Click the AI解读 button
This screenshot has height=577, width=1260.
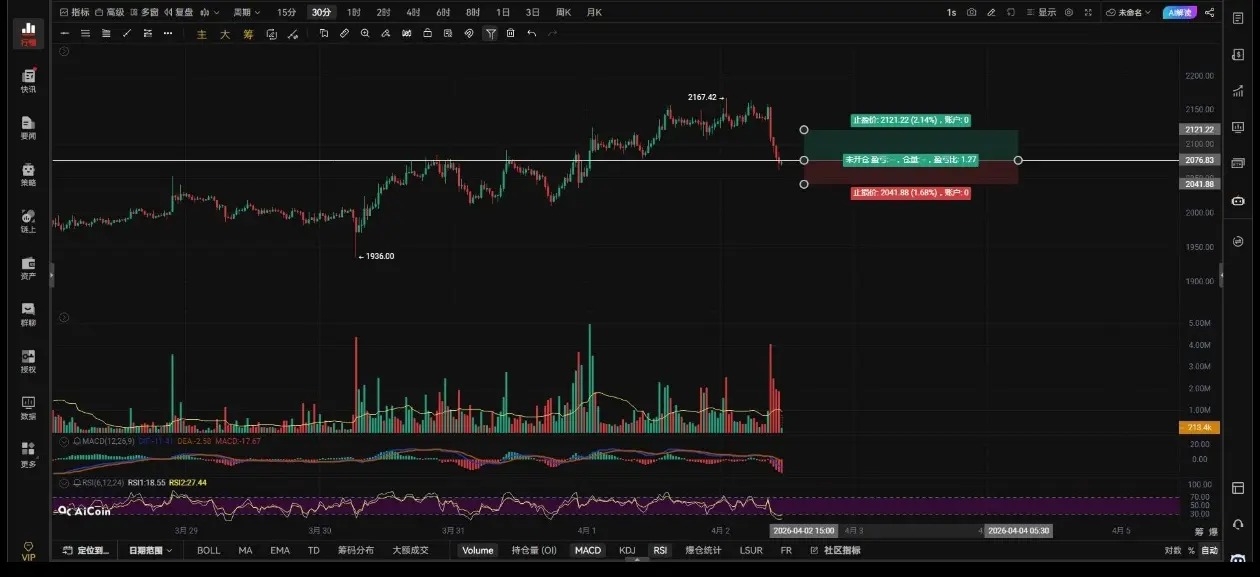point(1180,12)
